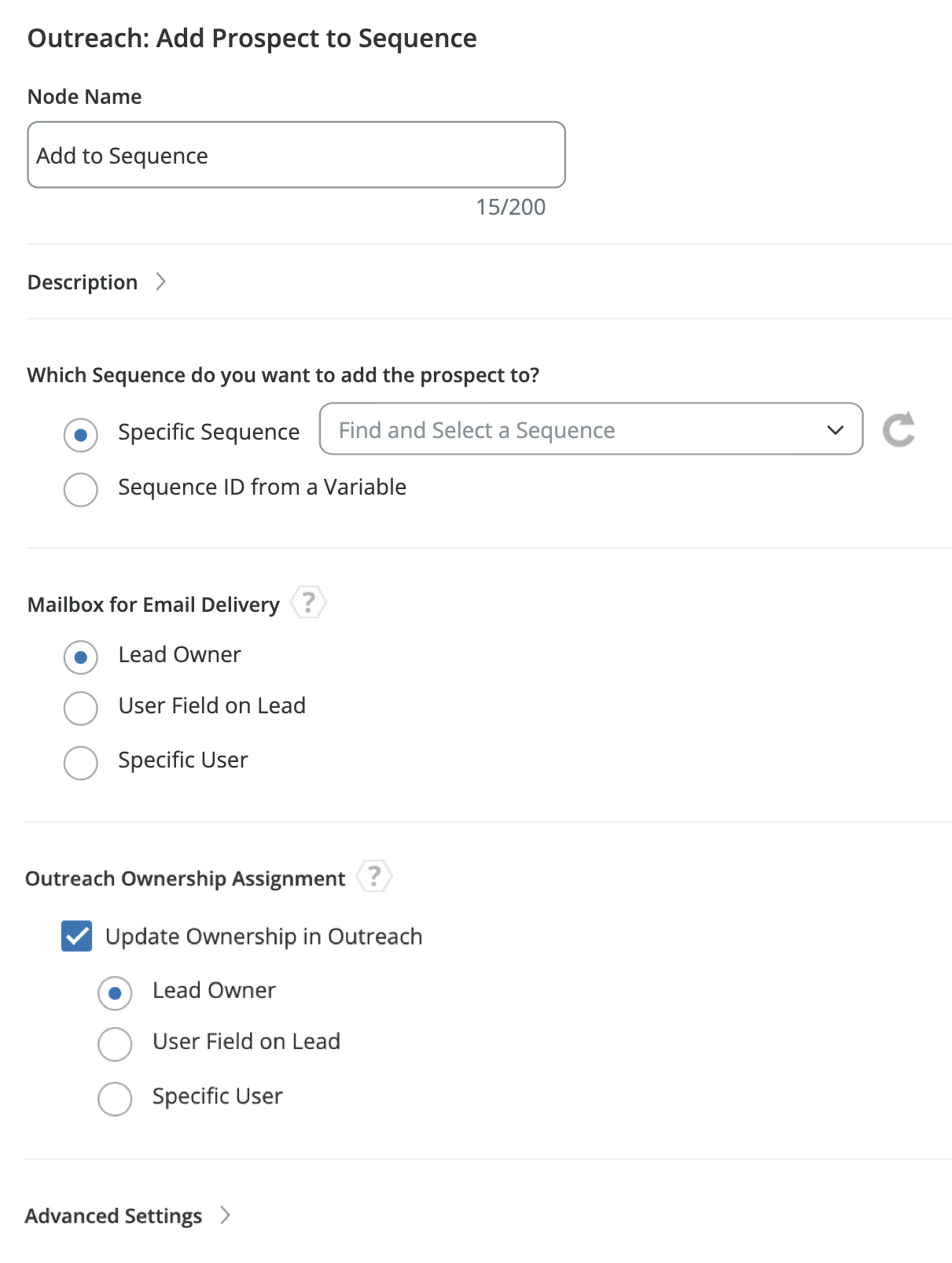Choose Sequence ID from a Variable option

[81, 489]
